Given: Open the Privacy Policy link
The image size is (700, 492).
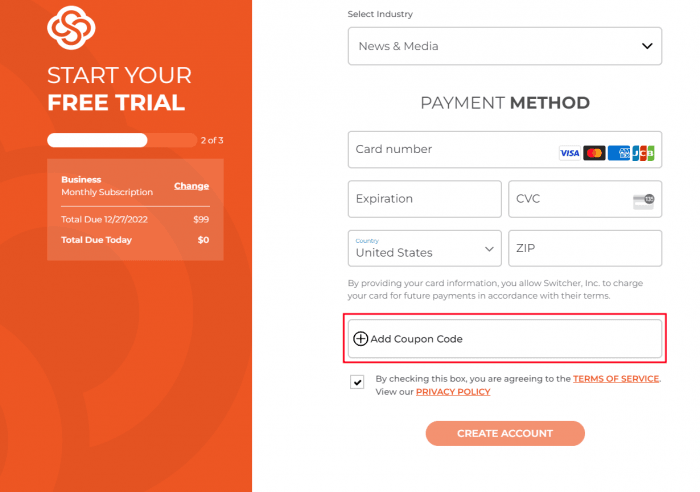Looking at the screenshot, I should point(453,392).
